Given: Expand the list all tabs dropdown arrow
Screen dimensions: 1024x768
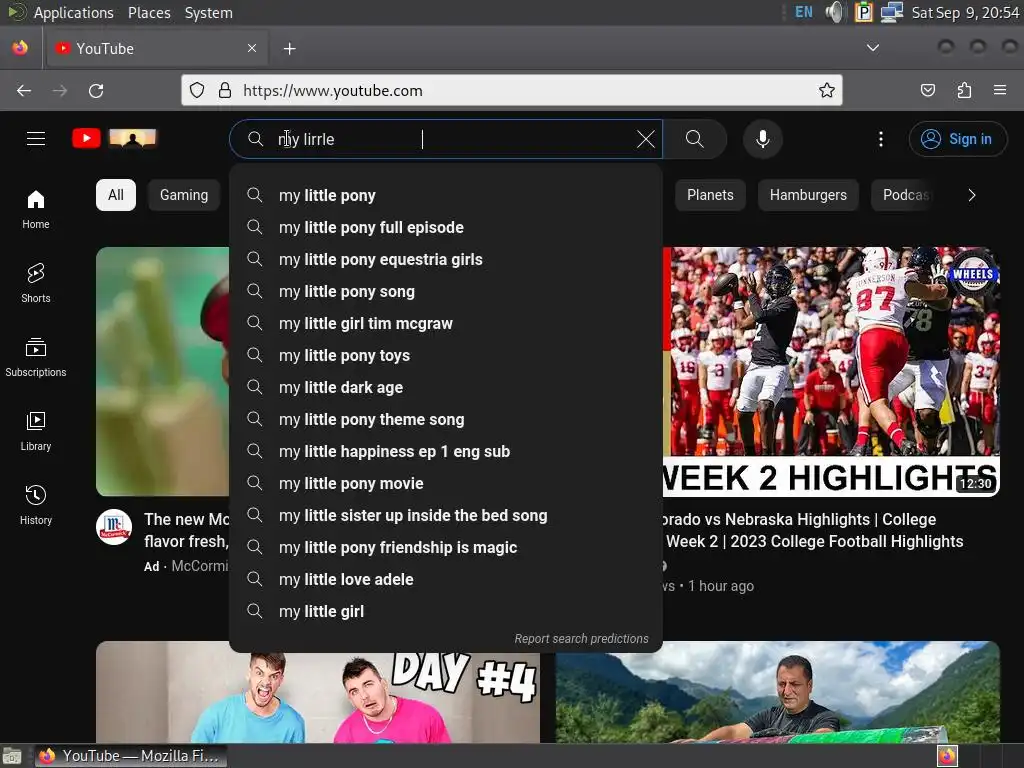Looking at the screenshot, I should pos(872,48).
